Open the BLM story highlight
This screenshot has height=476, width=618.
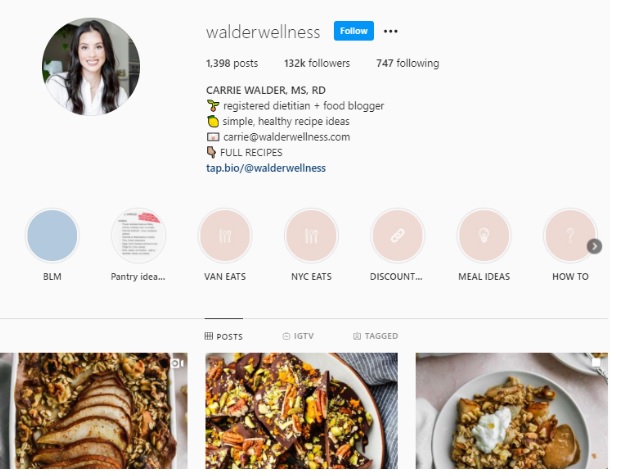click(x=52, y=236)
